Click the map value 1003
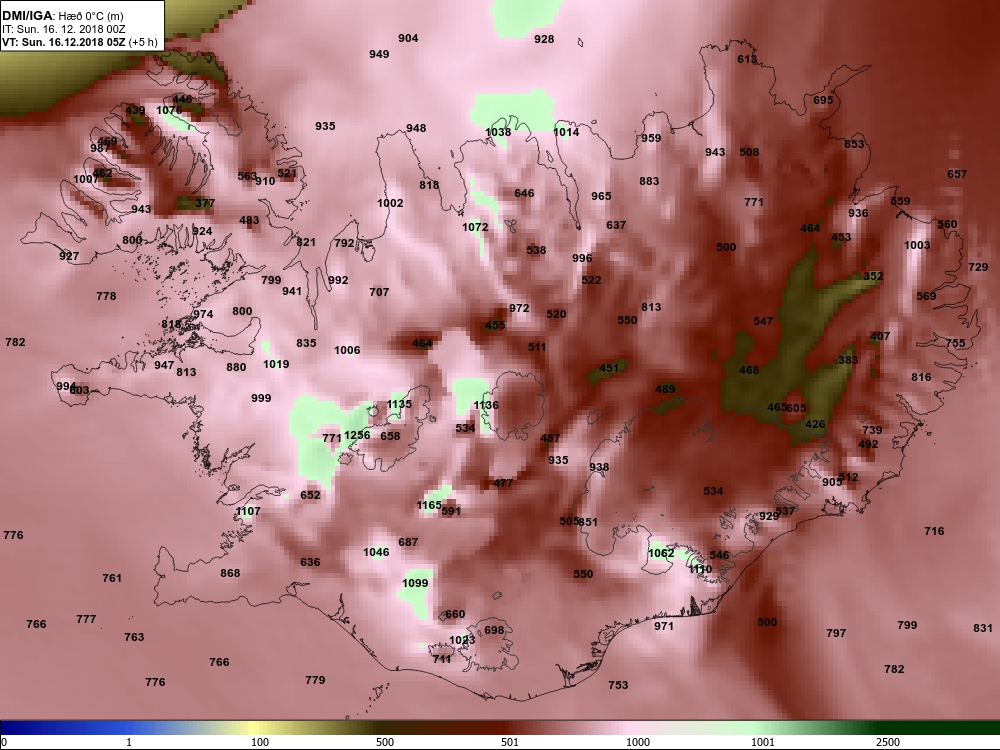This screenshot has height=750, width=1000. tap(917, 246)
